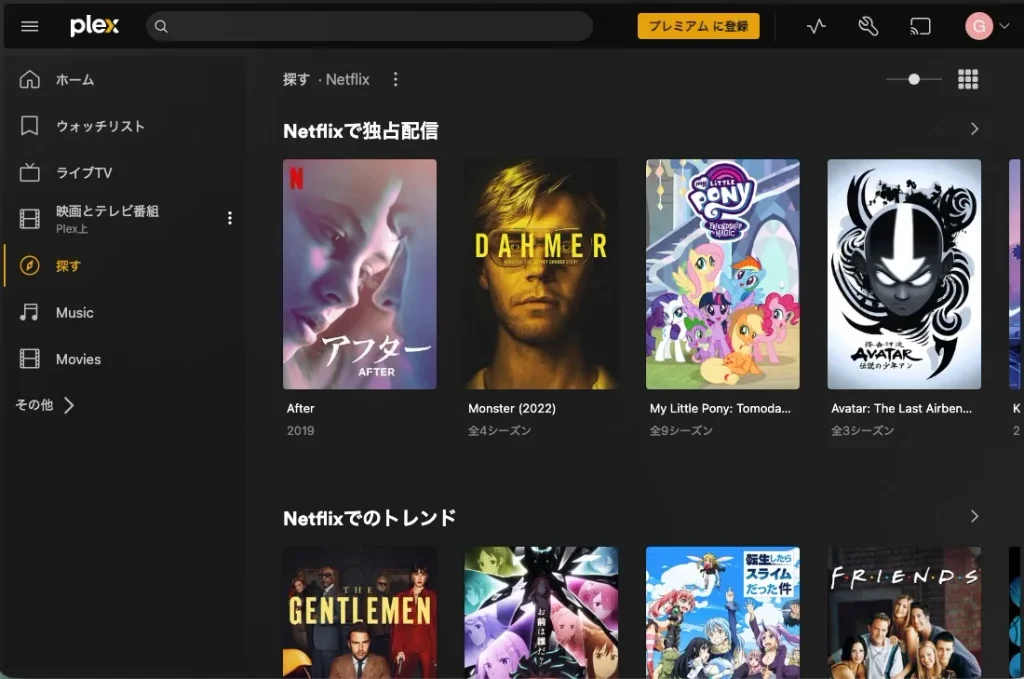Click 全3シーズン under Avatar
This screenshot has width=1024, height=679.
click(x=863, y=430)
